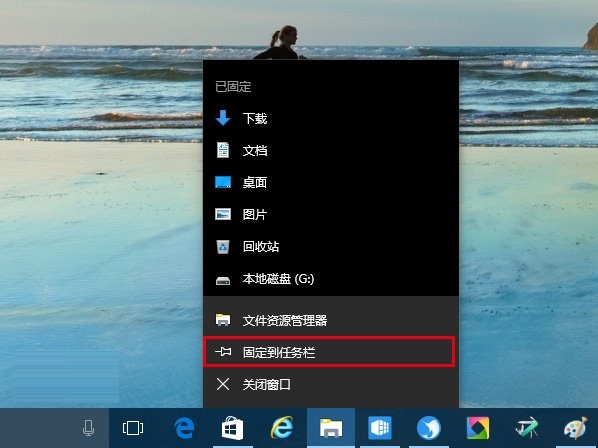
Task: Open the Task View button
Action: click(133, 428)
